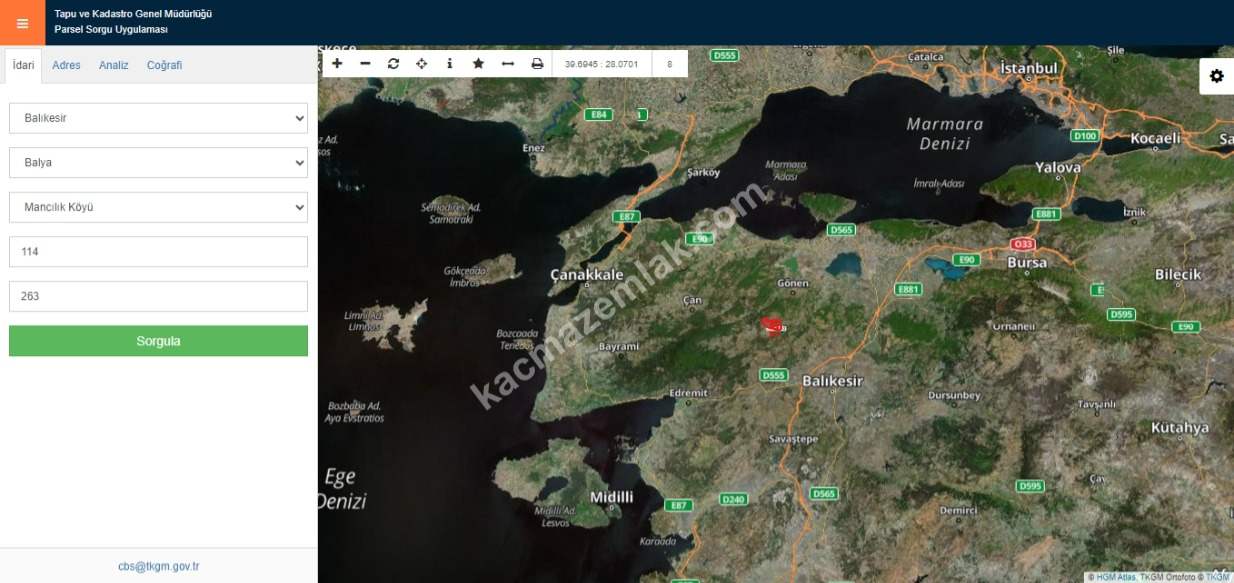Image resolution: width=1234 pixels, height=583 pixels.
Task: Click the red parcel marker on map
Action: (771, 325)
